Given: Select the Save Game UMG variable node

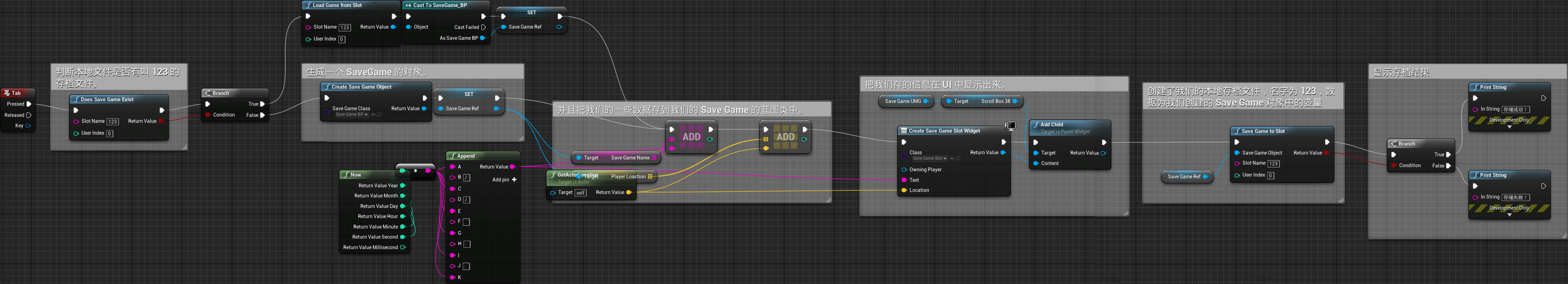Looking at the screenshot, I should 907,101.
